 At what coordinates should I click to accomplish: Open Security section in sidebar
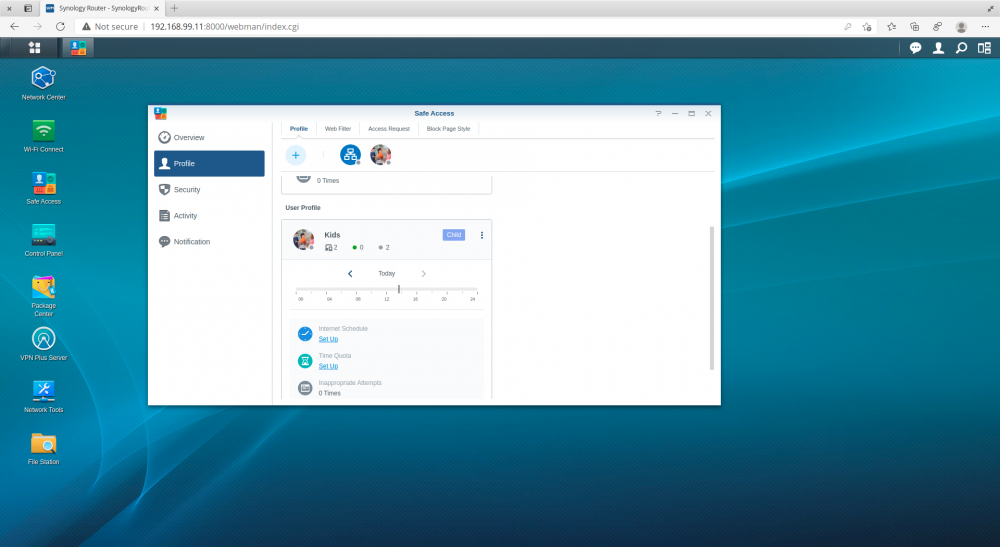[x=209, y=189]
